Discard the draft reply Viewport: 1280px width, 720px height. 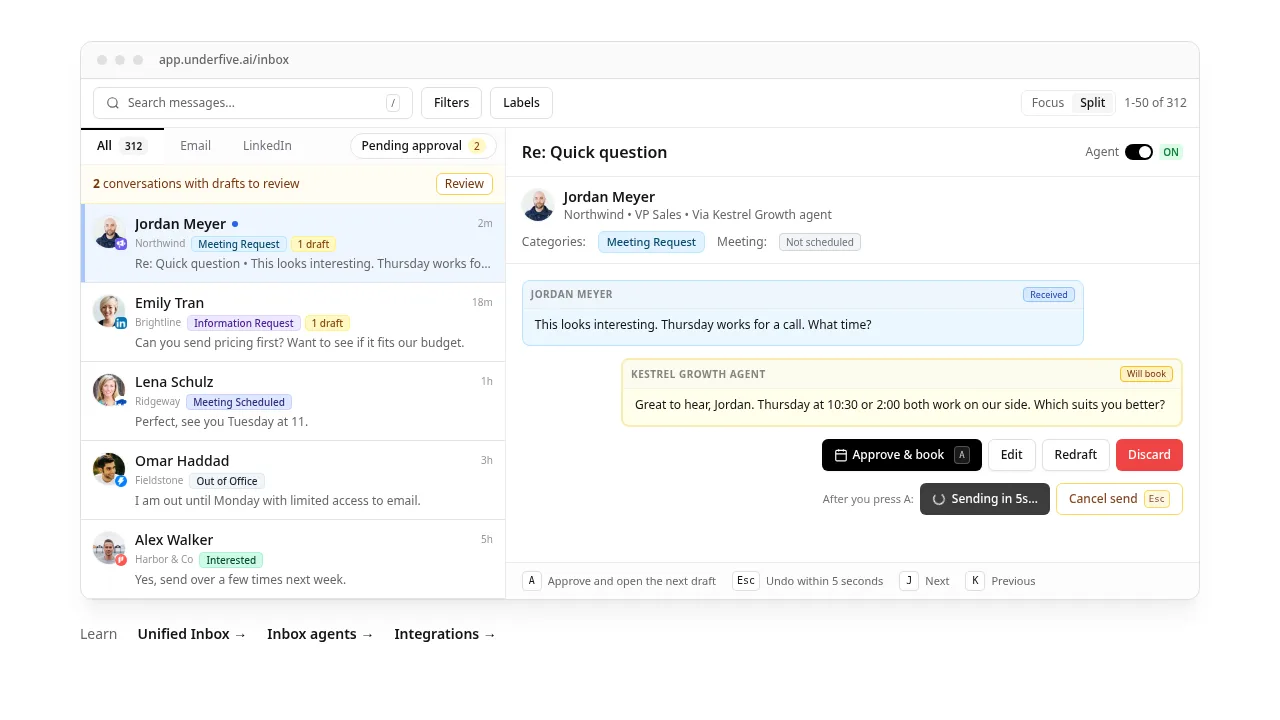[x=1149, y=455]
